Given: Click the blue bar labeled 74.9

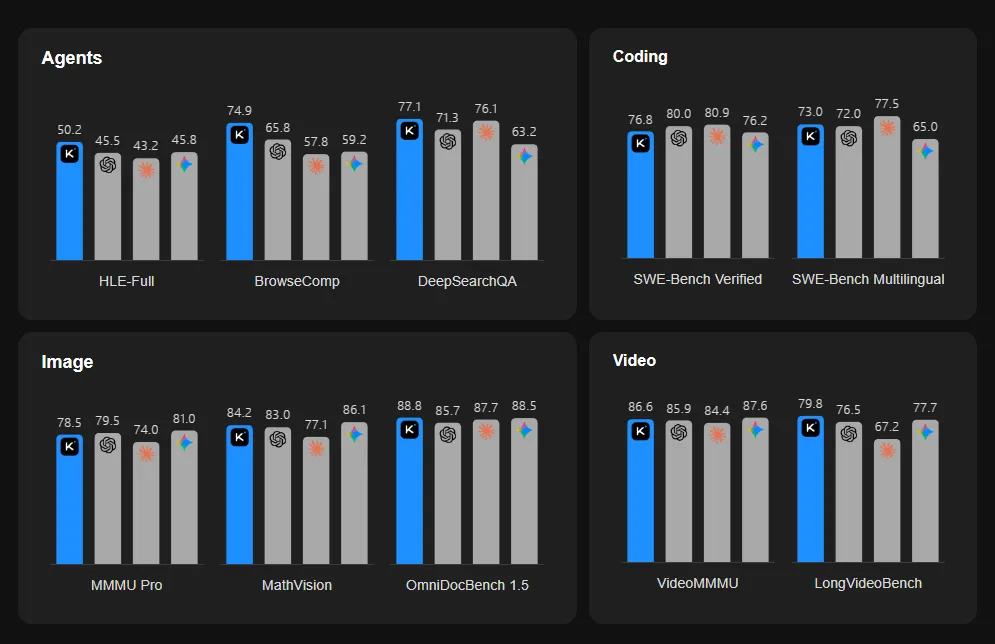Looking at the screenshot, I should pos(240,192).
